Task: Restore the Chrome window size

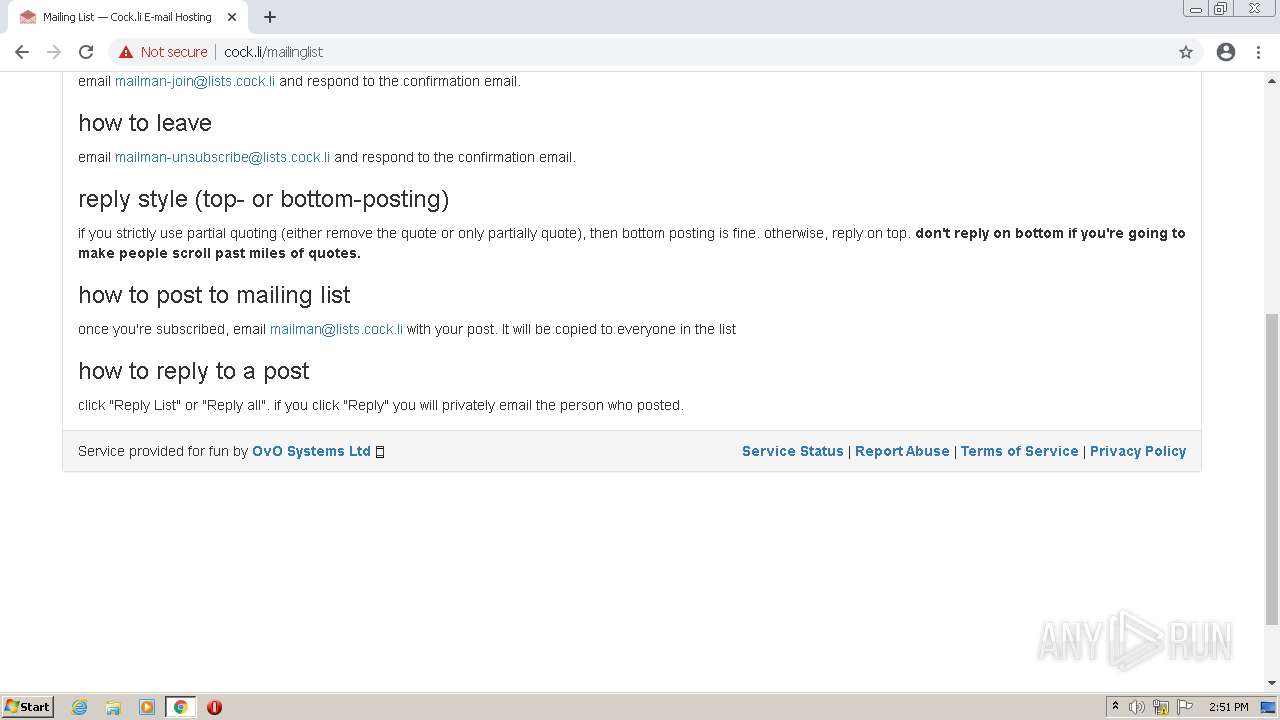Action: [1221, 9]
